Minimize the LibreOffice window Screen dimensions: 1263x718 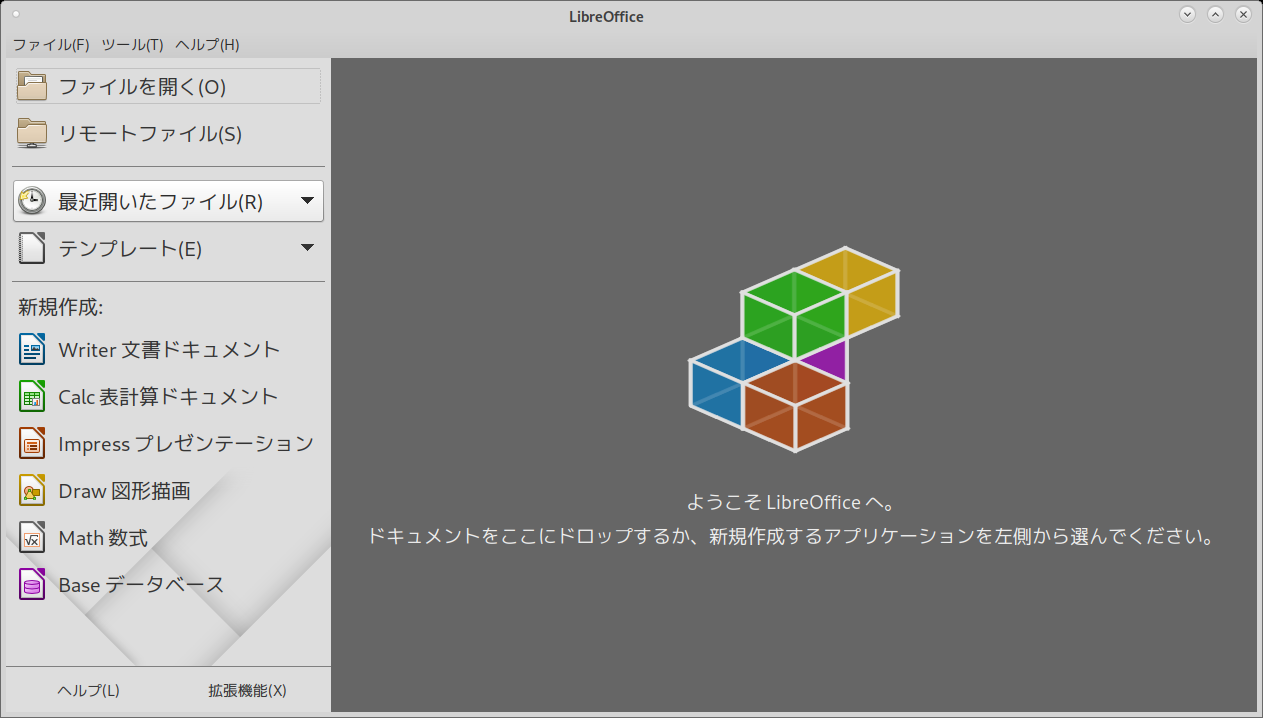[x=1187, y=14]
